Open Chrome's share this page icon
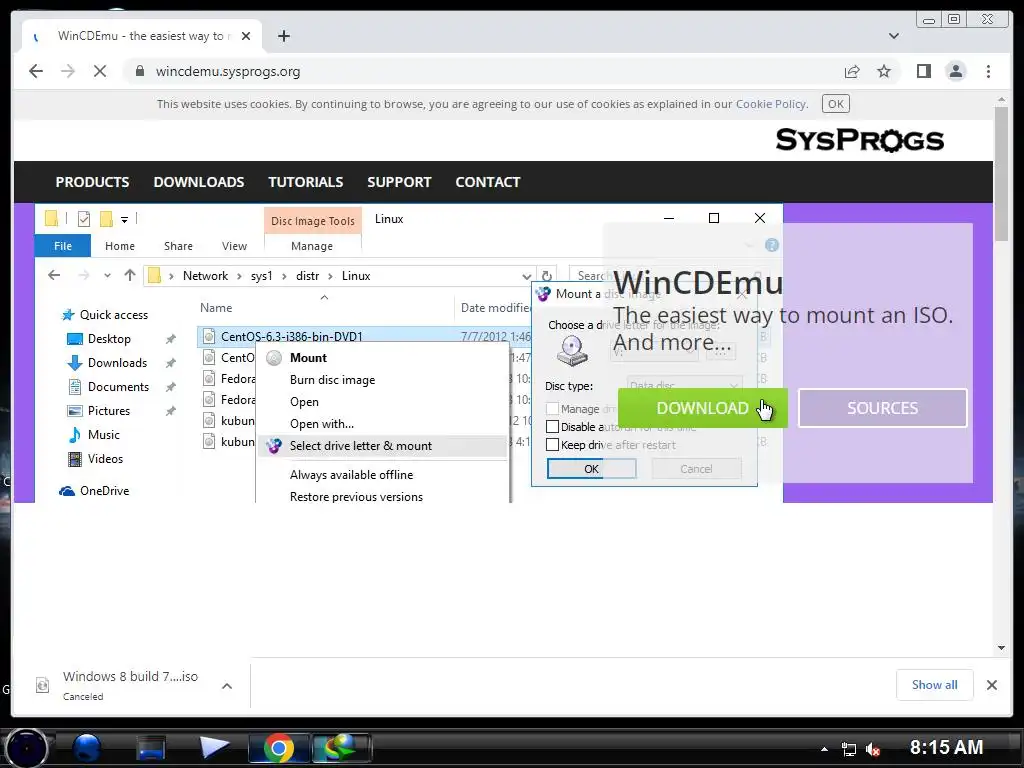This screenshot has height=768, width=1024. [x=852, y=71]
